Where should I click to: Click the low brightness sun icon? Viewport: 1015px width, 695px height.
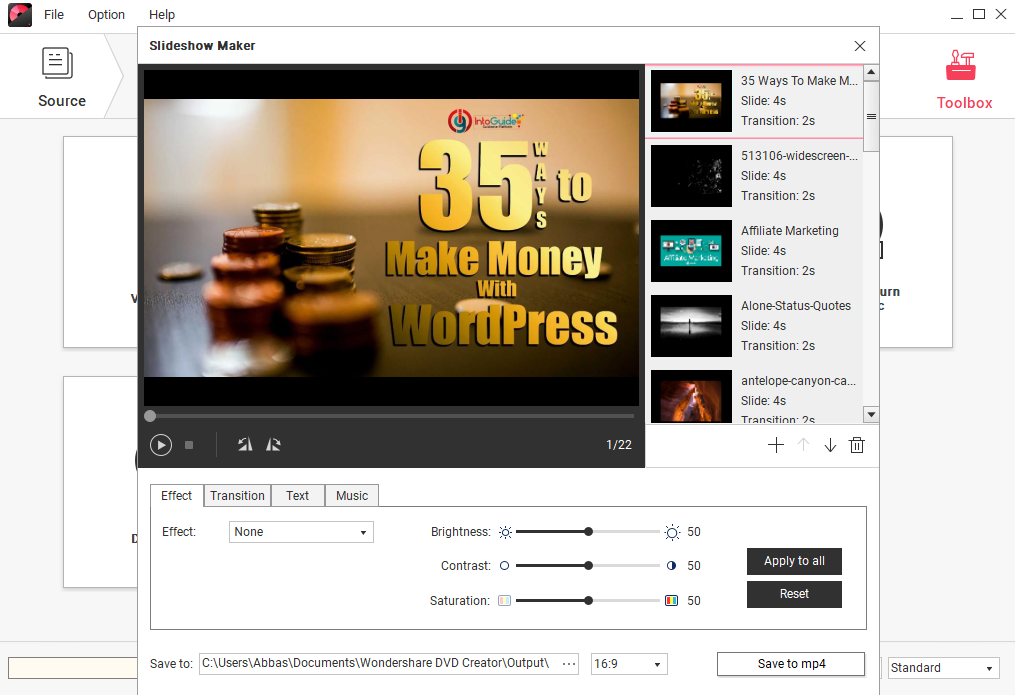[x=506, y=532]
